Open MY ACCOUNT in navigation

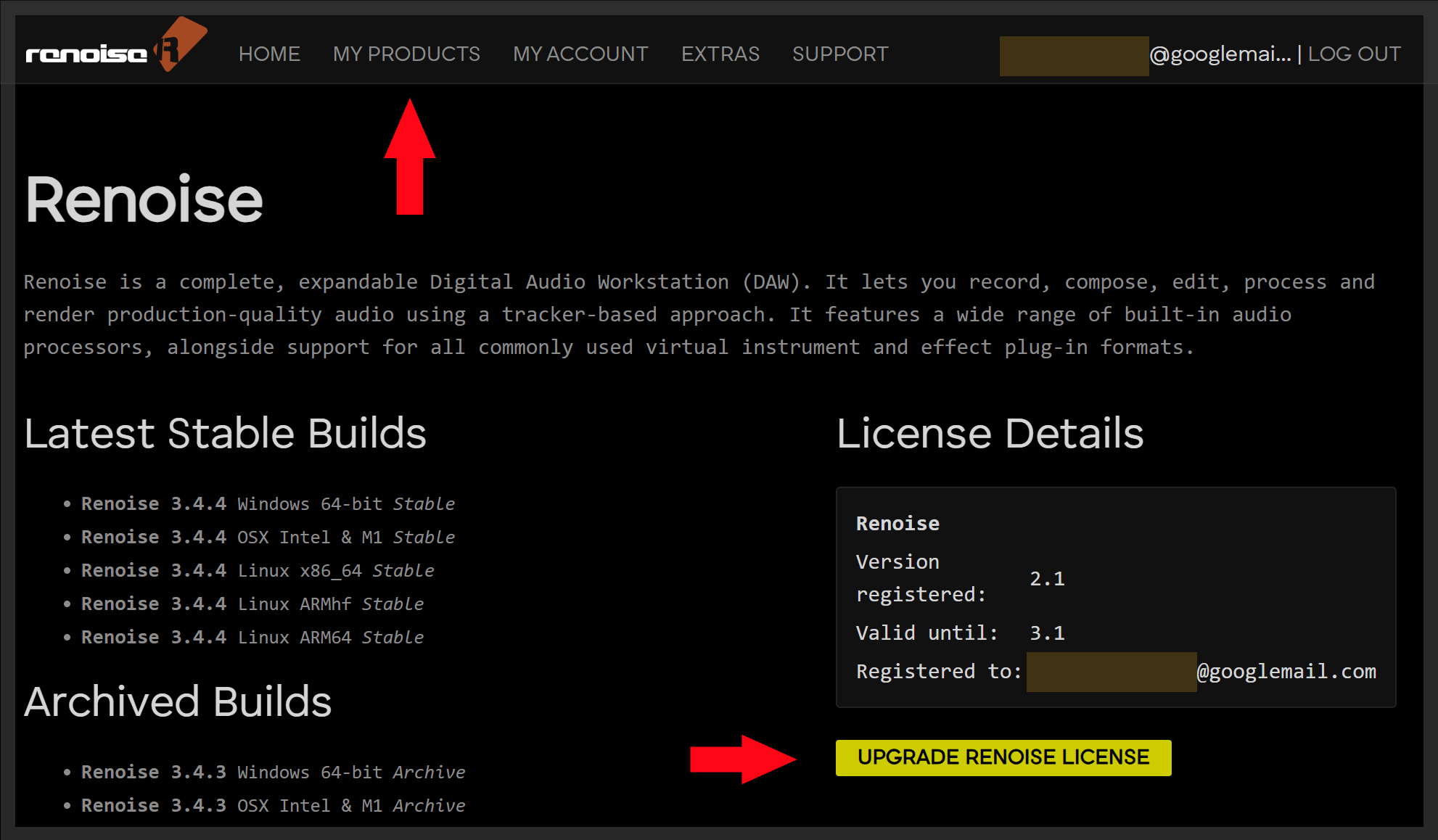580,54
